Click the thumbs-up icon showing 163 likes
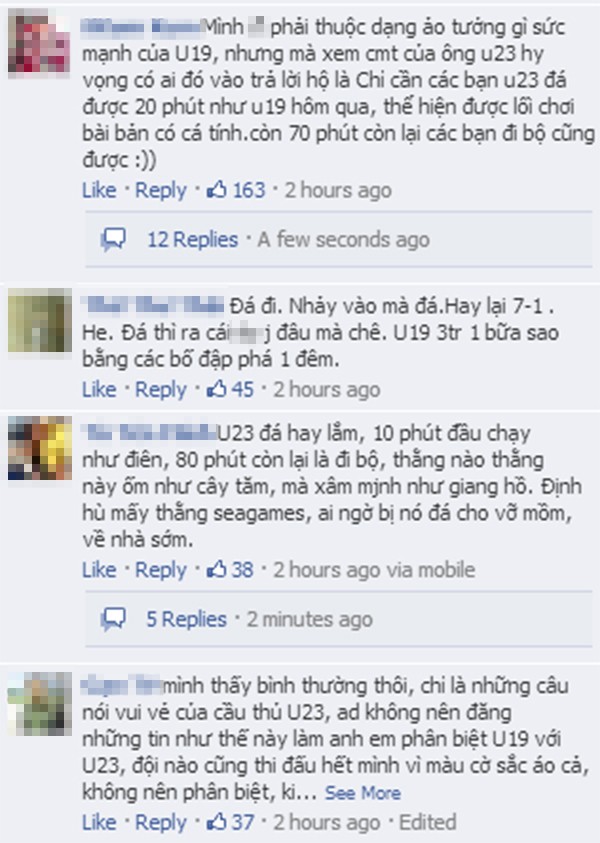Viewport: 600px width, 843px height. point(217,189)
